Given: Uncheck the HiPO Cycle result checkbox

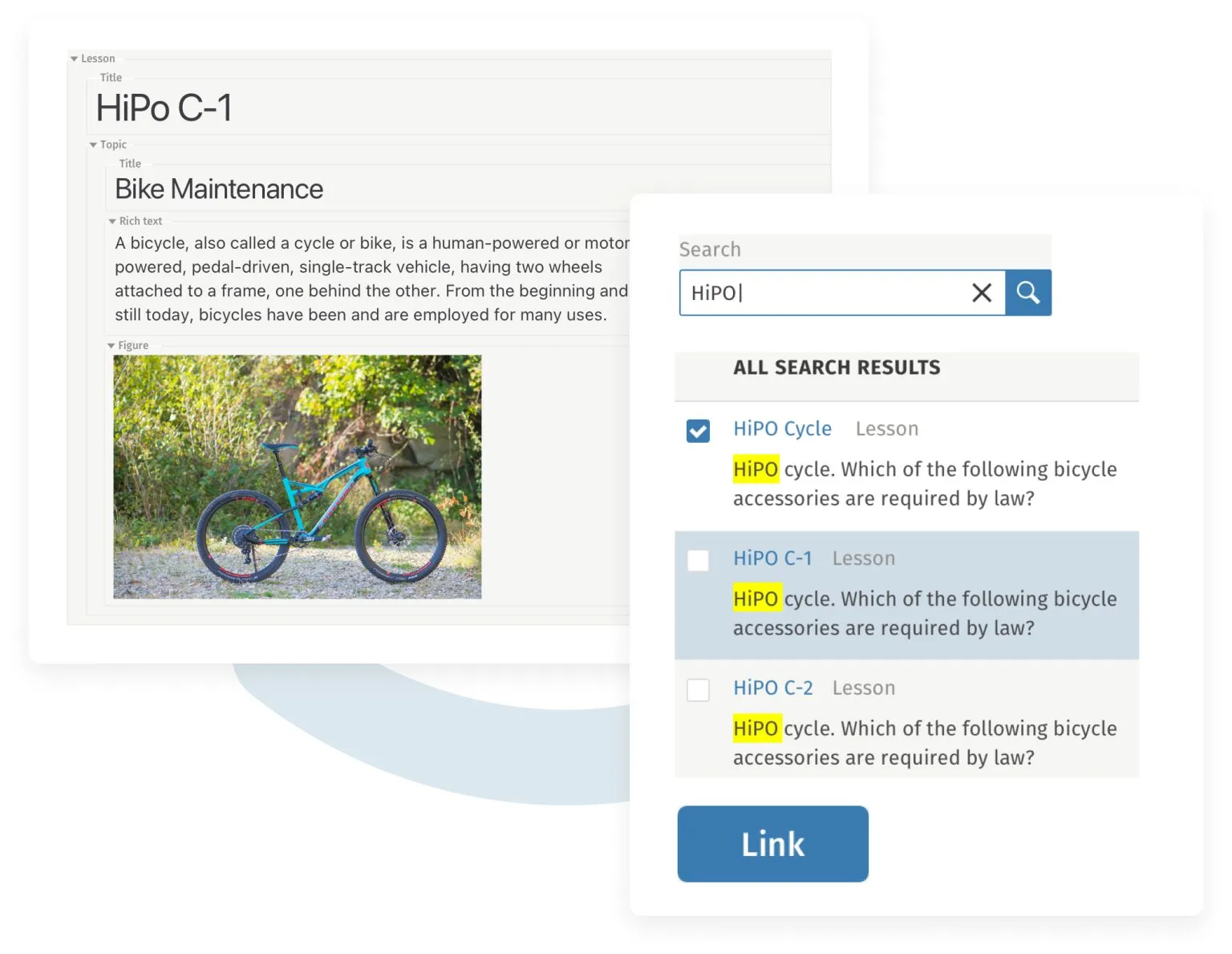Looking at the screenshot, I should [x=698, y=431].
